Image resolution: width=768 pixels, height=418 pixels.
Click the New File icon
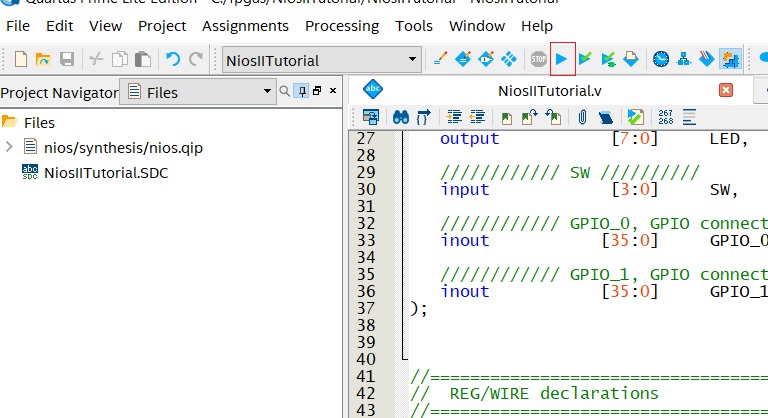click(x=21, y=59)
